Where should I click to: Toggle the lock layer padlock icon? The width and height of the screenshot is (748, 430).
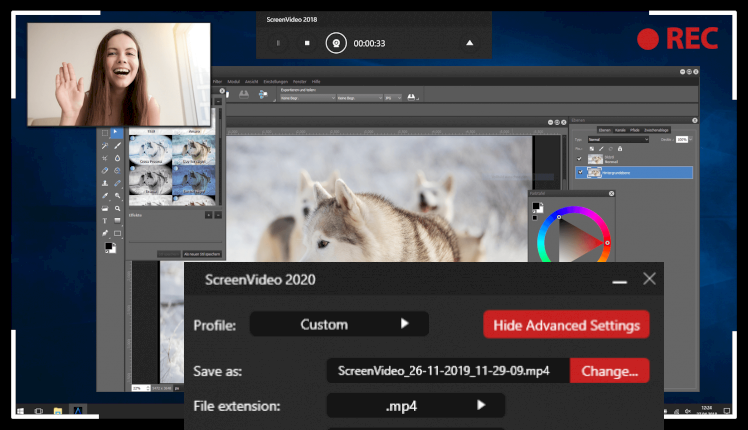(x=620, y=149)
